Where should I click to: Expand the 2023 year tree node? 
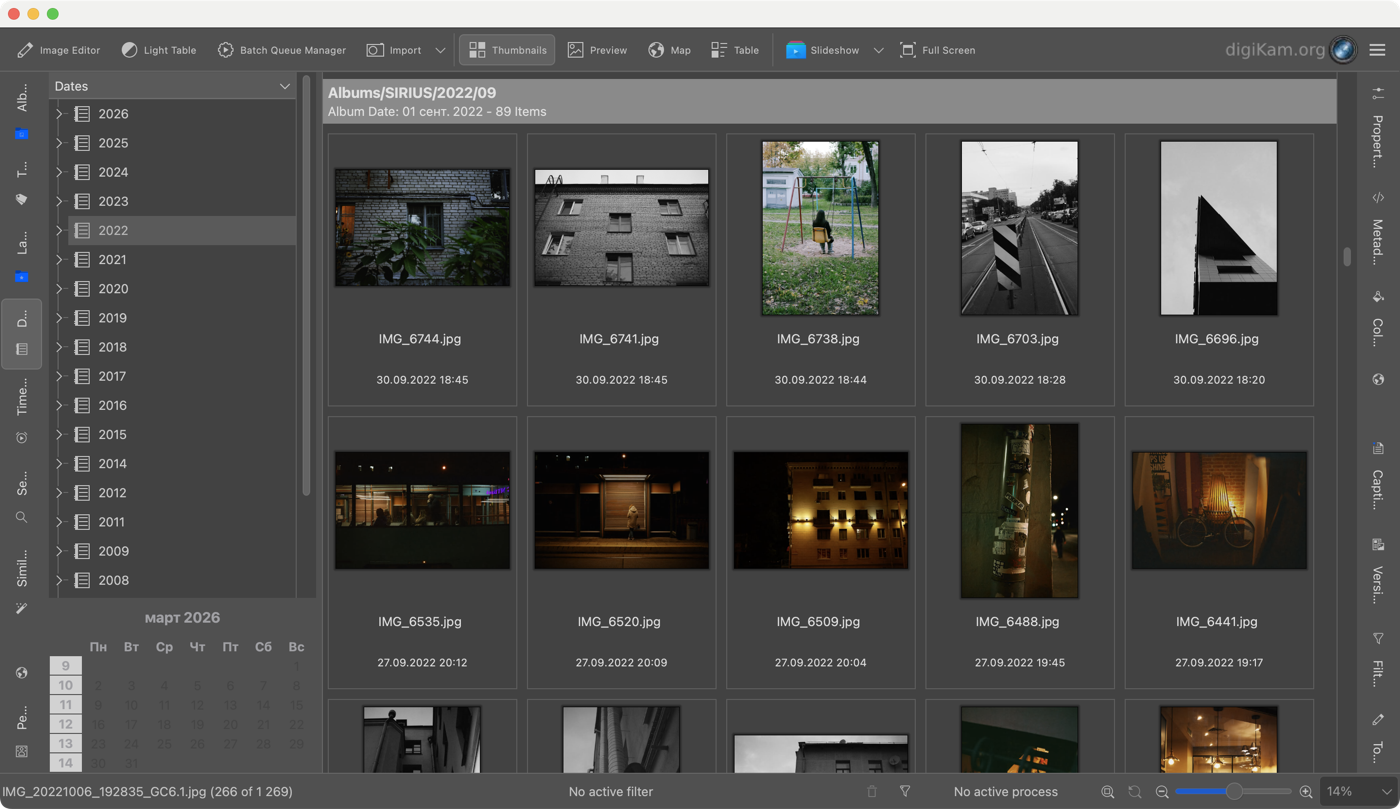pos(59,201)
